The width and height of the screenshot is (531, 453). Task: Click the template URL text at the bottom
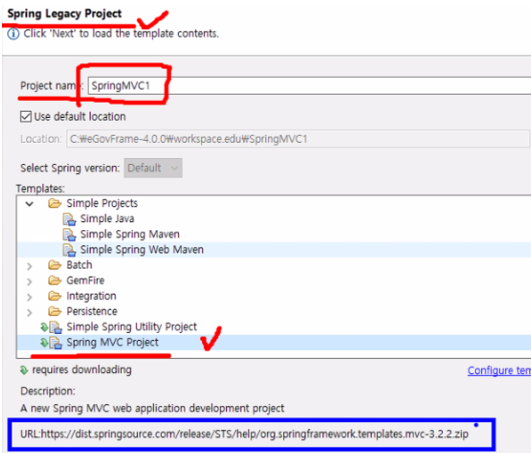point(245,434)
